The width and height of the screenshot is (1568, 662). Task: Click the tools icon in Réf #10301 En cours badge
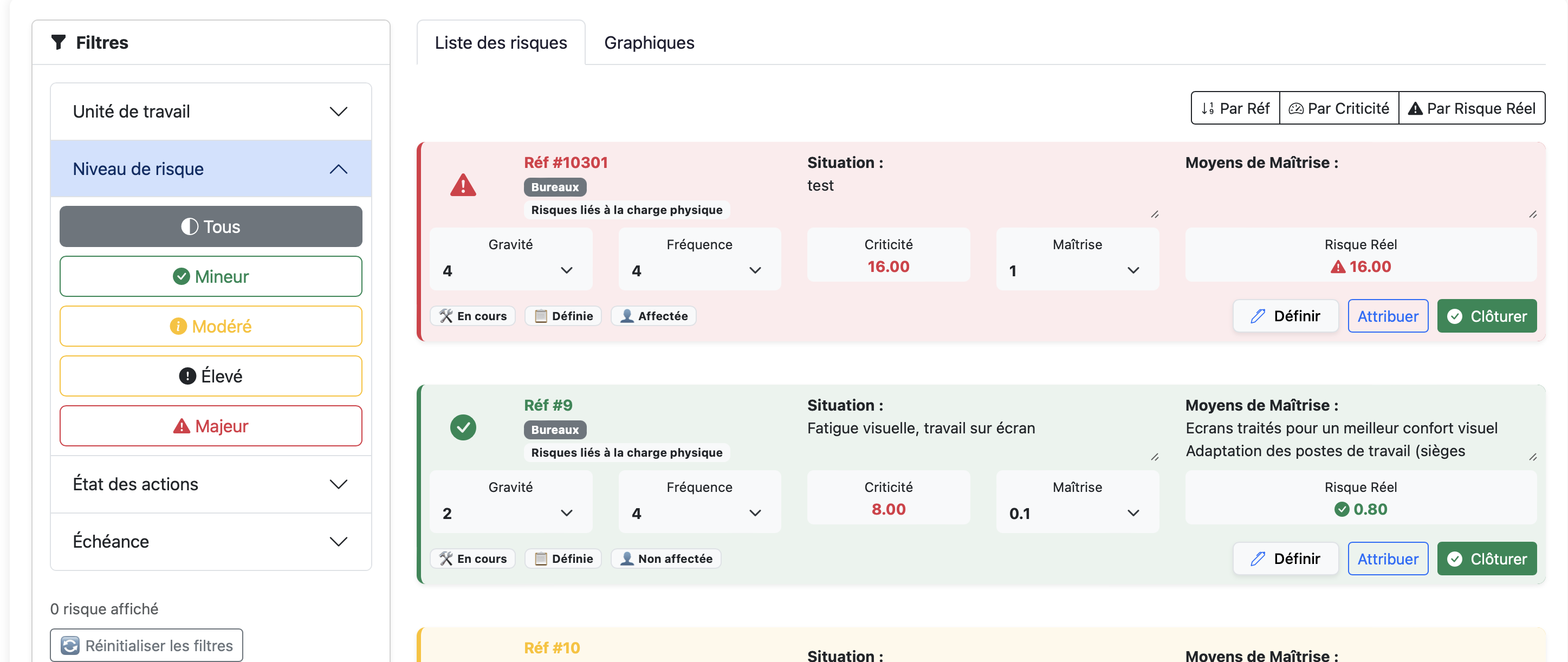(x=446, y=316)
